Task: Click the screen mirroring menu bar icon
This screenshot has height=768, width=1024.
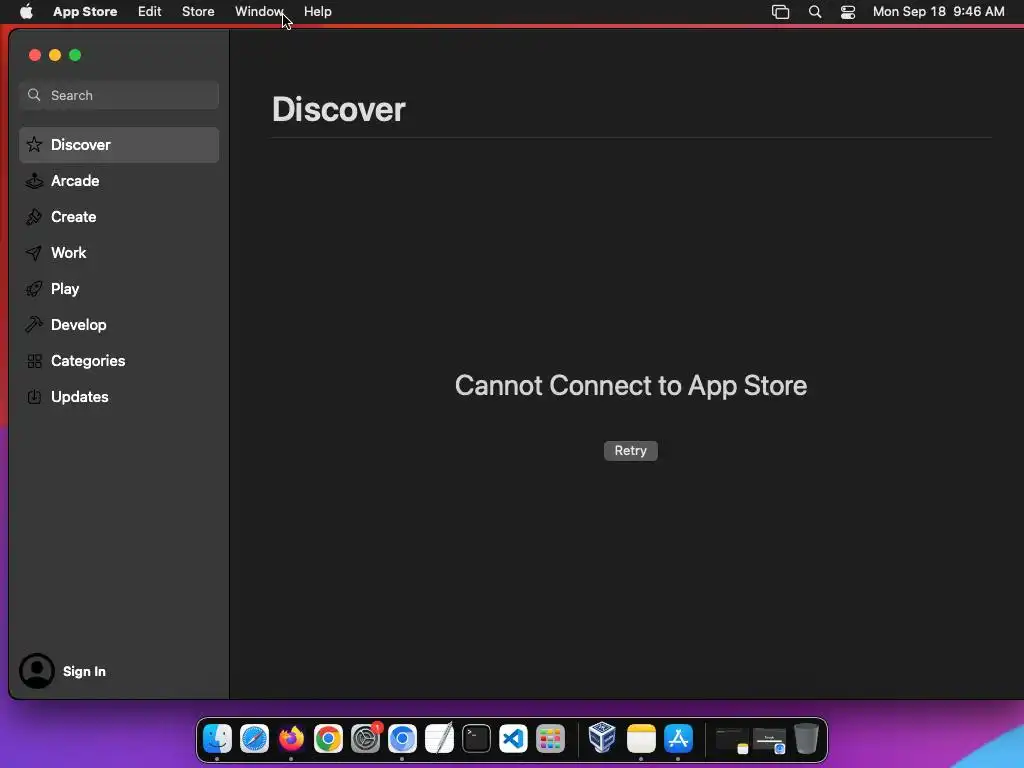Action: point(780,12)
